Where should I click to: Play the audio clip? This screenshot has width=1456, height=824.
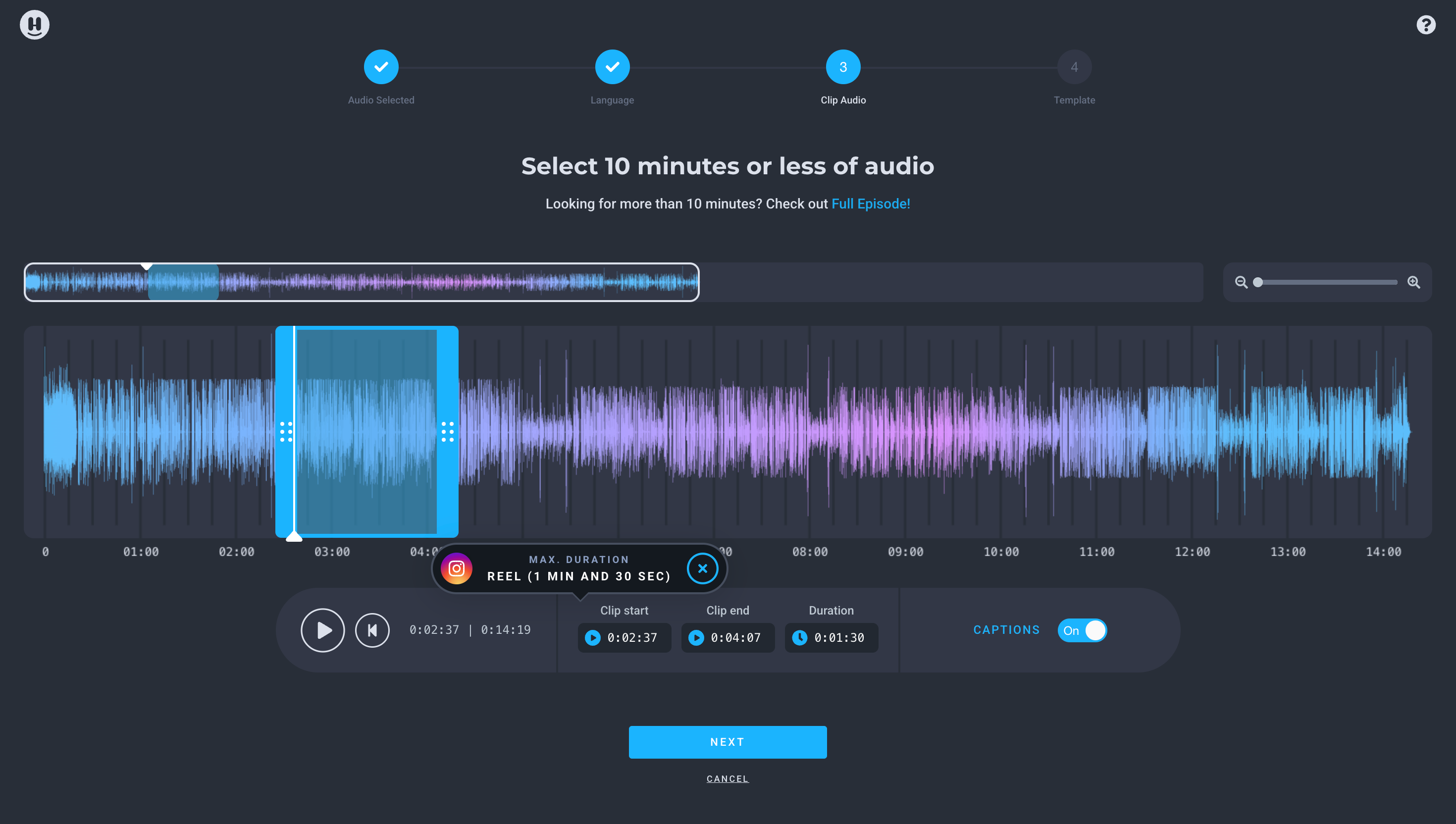322,630
